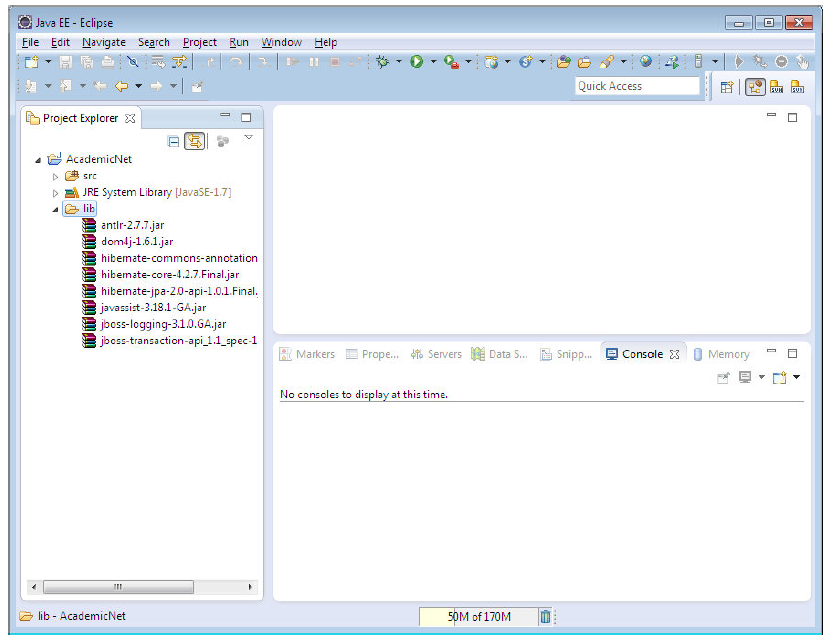The width and height of the screenshot is (833, 639).
Task: Select antlr-2.7.7.jar in lib
Action: [132, 225]
